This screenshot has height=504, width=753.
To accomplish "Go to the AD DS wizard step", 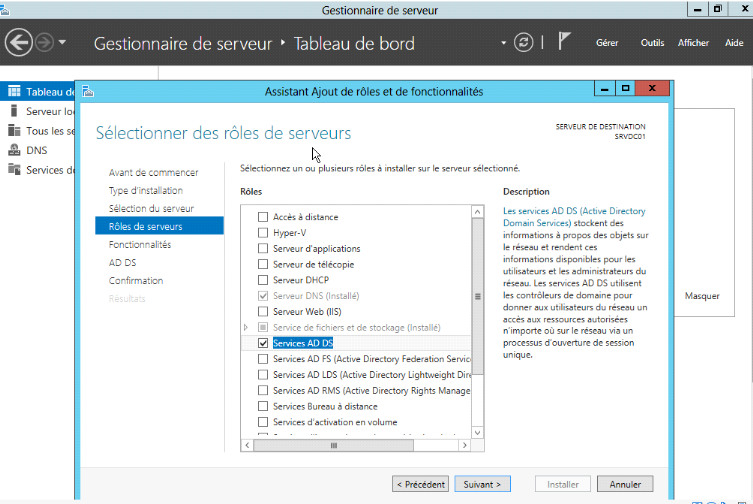I will click(x=122, y=263).
